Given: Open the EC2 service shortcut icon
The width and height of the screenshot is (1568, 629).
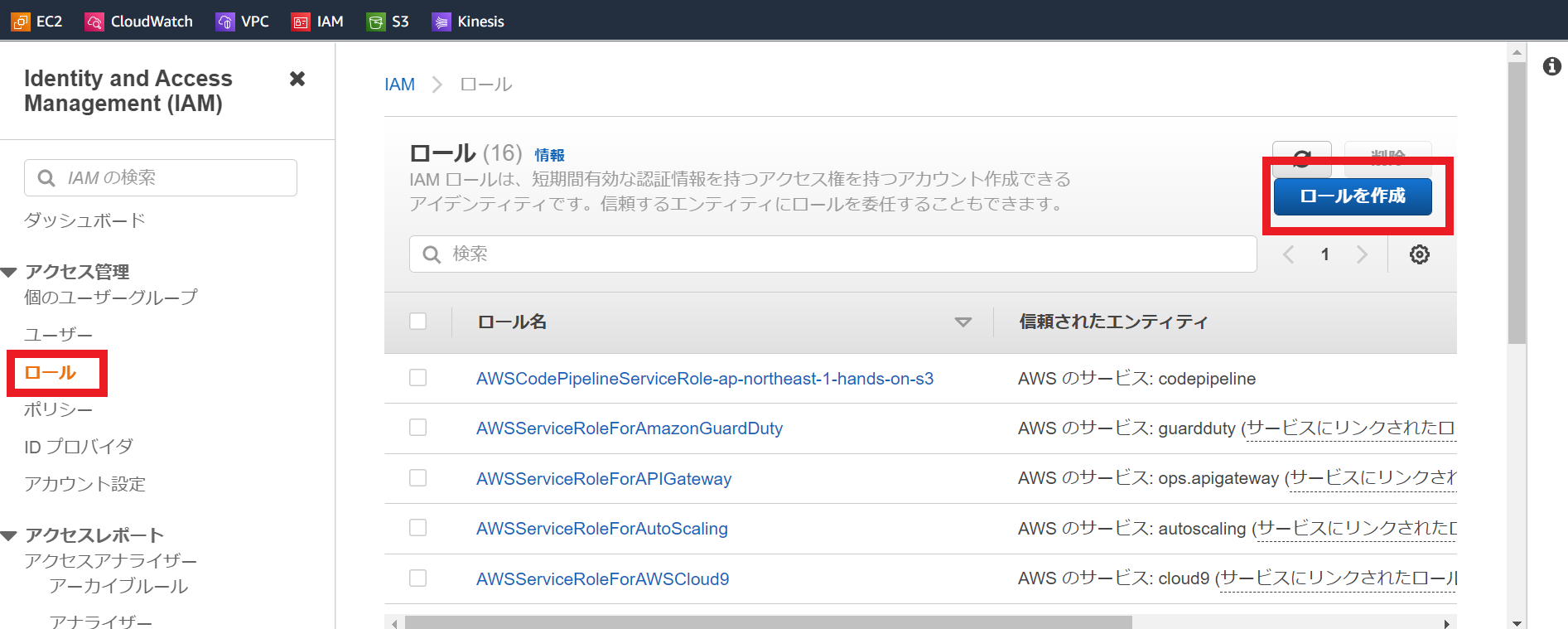Looking at the screenshot, I should click(21, 22).
